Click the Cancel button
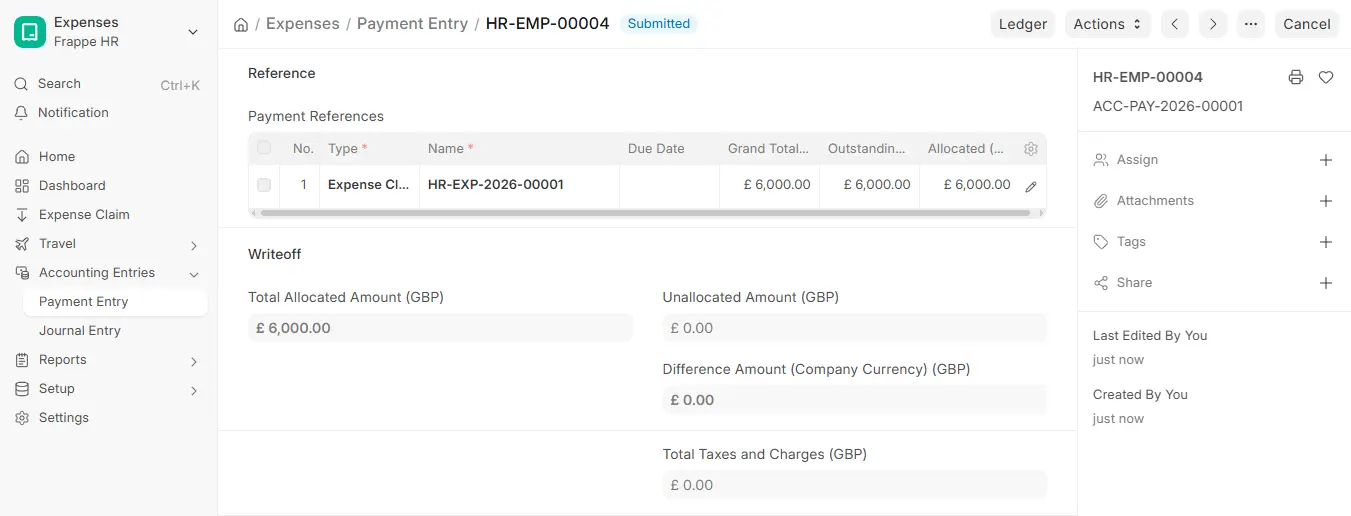Screen dimensions: 1351x516 pos(1307,24)
